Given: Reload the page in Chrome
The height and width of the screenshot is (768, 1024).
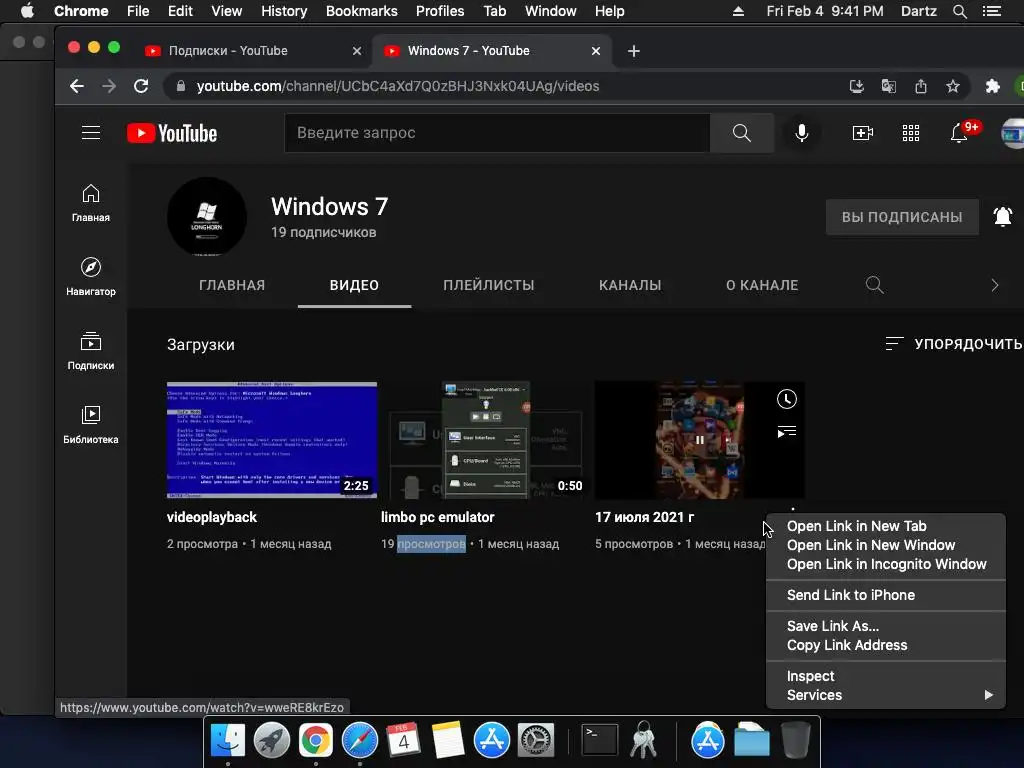Looking at the screenshot, I should (141, 86).
